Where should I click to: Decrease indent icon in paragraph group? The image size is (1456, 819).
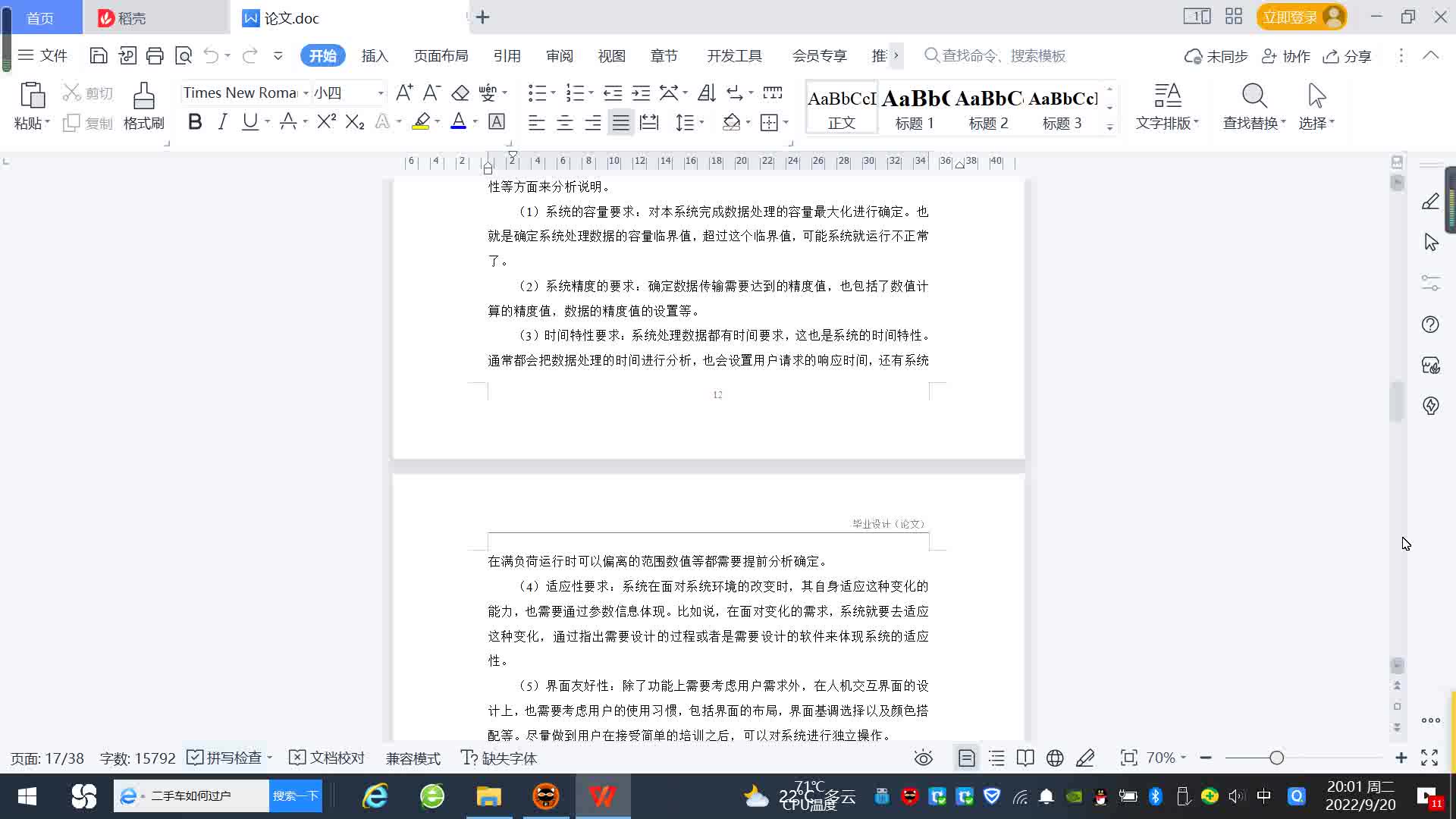pos(613,93)
